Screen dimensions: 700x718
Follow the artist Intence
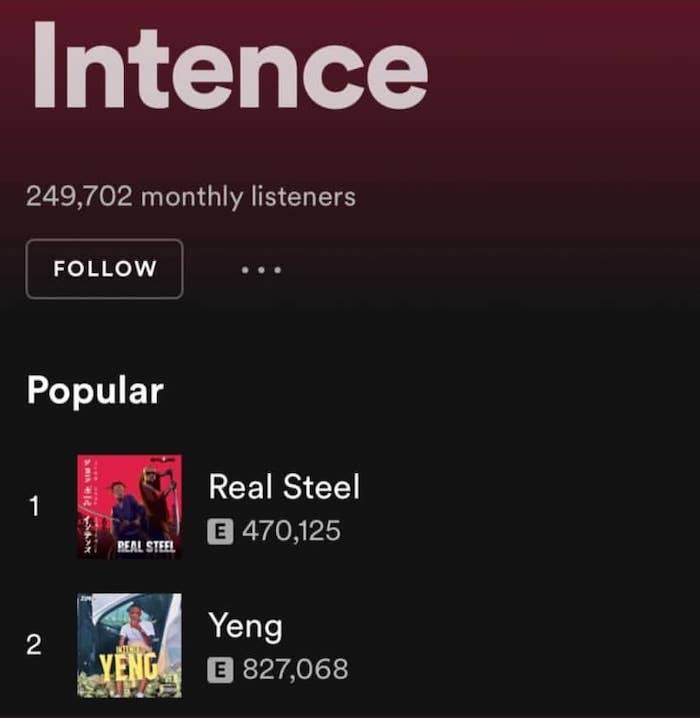(x=104, y=269)
